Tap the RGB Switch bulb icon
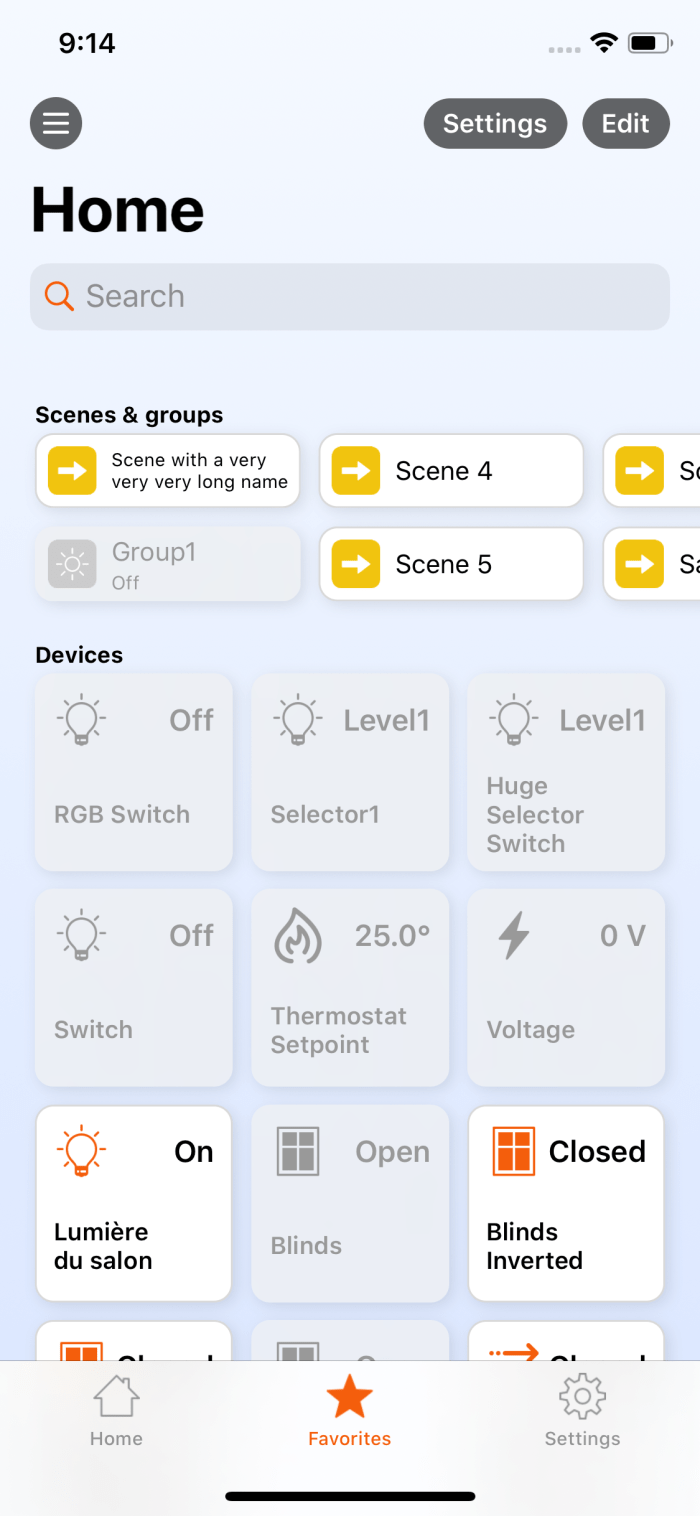This screenshot has width=700, height=1516. coord(82,720)
